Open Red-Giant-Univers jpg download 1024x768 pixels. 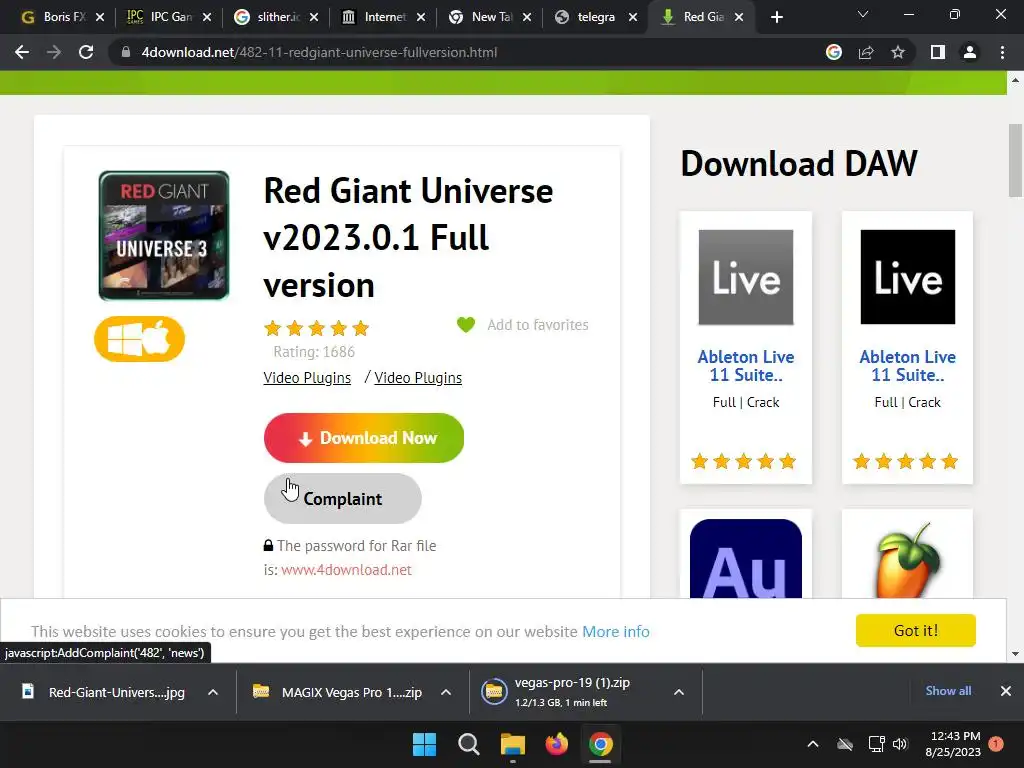click(x=104, y=692)
